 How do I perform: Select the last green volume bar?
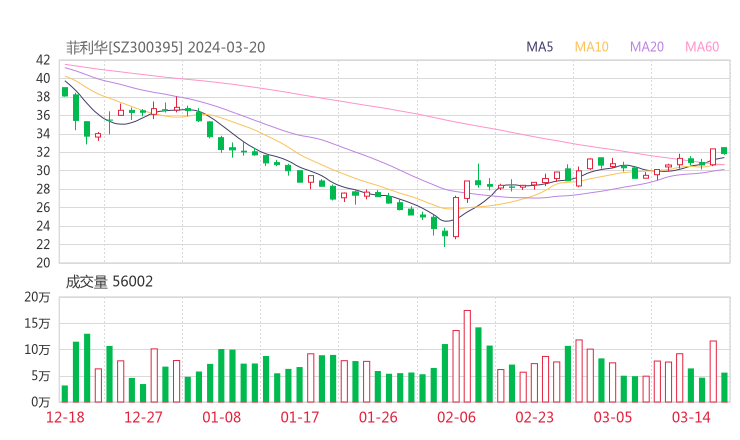(x=724, y=388)
